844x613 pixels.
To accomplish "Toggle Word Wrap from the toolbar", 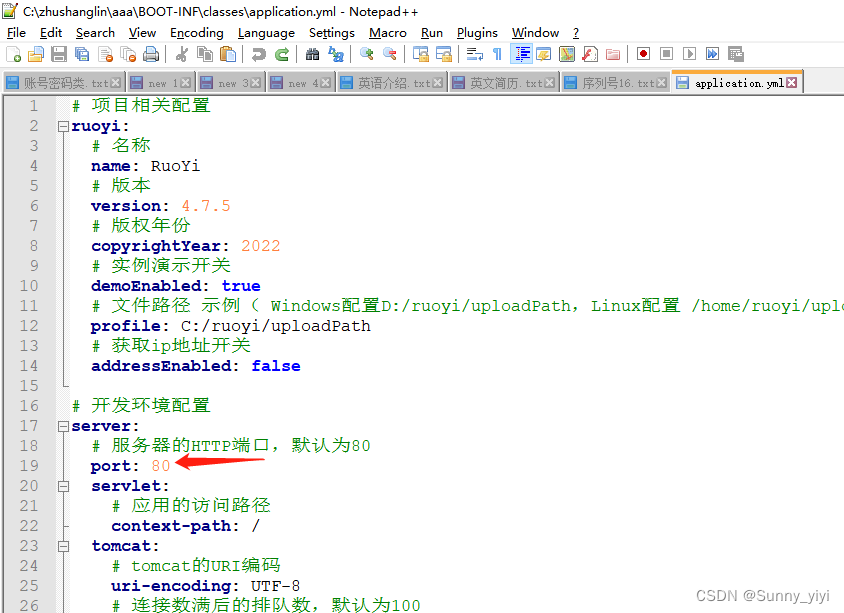I will (x=474, y=54).
